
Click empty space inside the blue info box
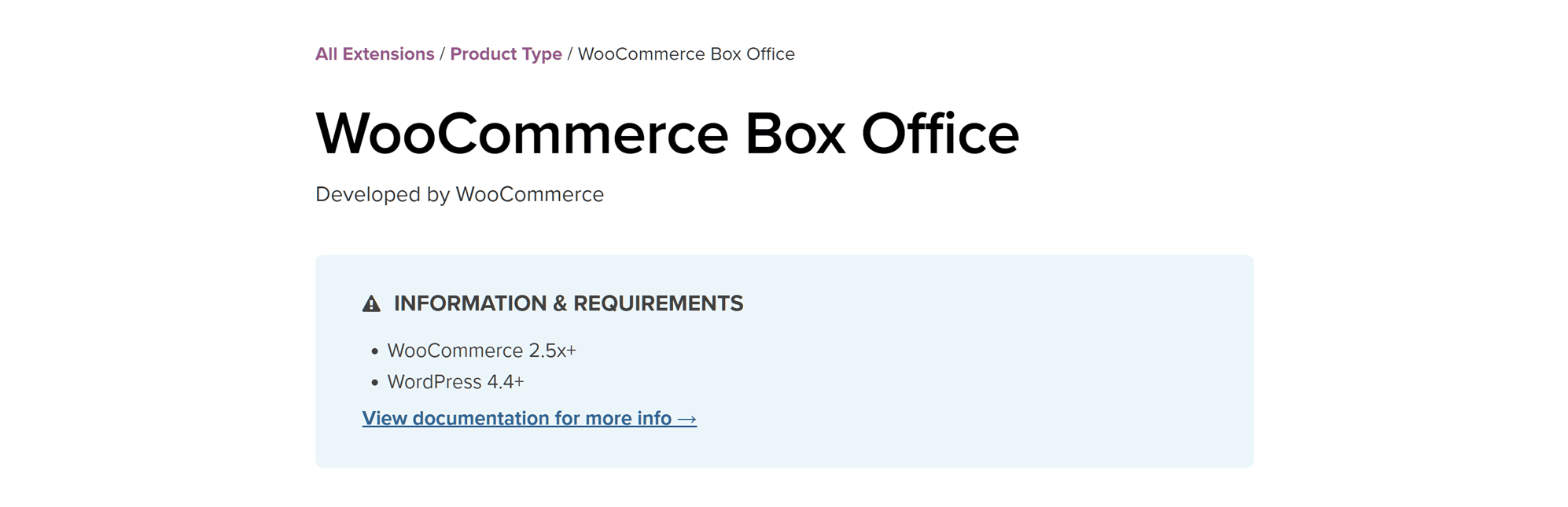pyautogui.click(x=983, y=369)
